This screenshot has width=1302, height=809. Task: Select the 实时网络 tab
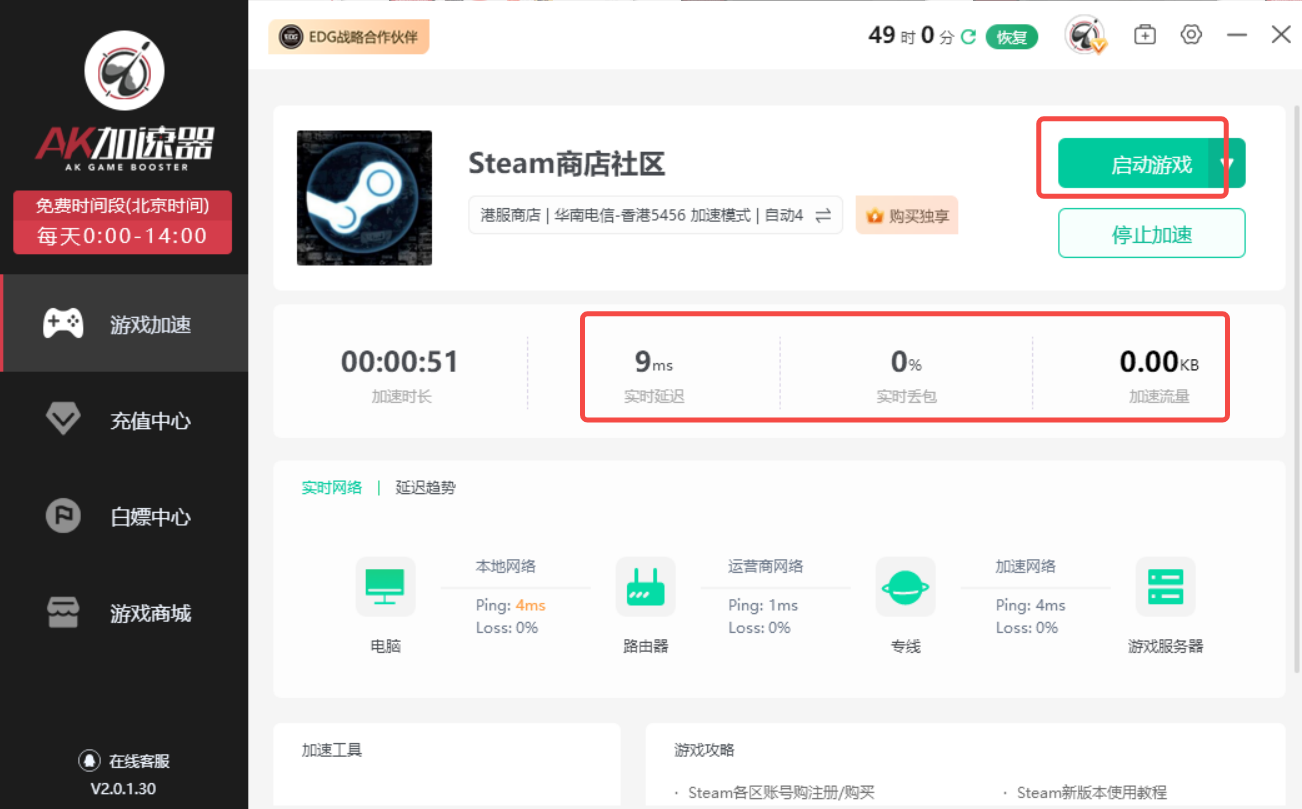point(332,488)
